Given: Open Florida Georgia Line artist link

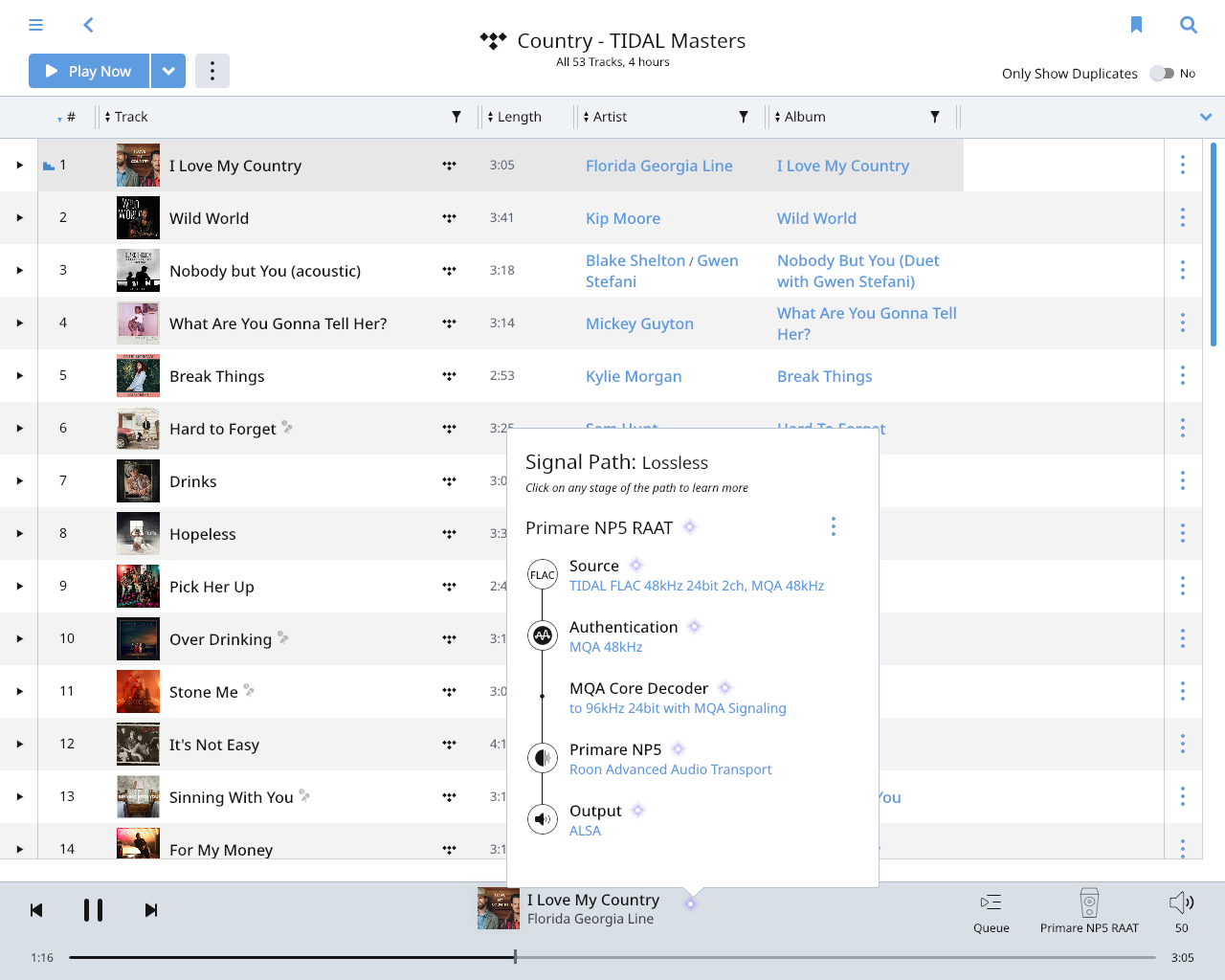Looking at the screenshot, I should coord(659,166).
